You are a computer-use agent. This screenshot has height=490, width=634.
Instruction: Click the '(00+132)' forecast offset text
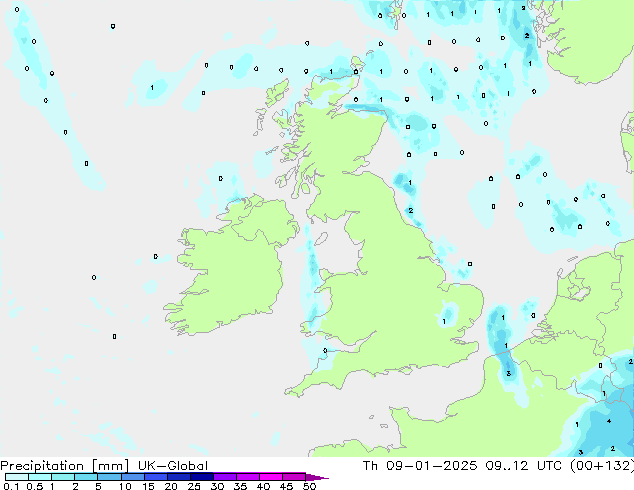coord(602,466)
